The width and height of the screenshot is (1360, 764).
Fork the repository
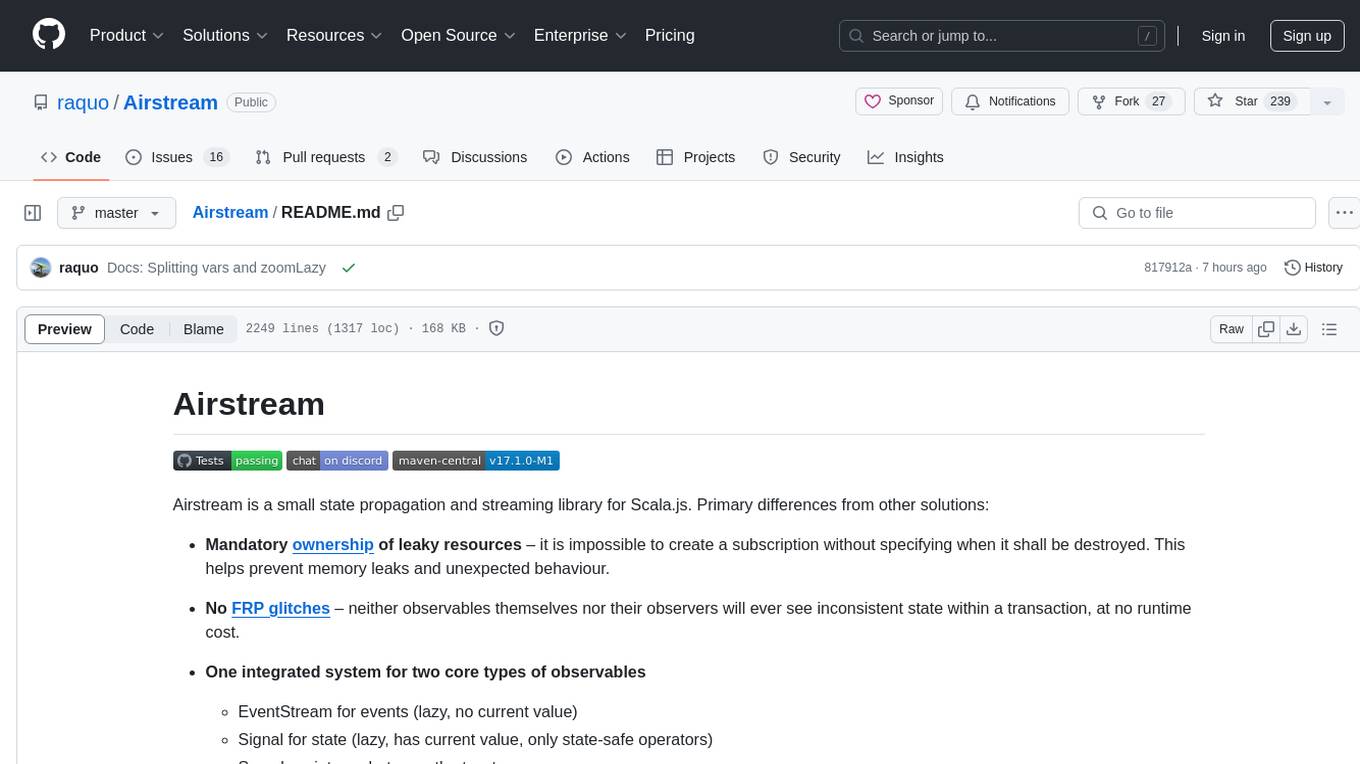point(1131,101)
